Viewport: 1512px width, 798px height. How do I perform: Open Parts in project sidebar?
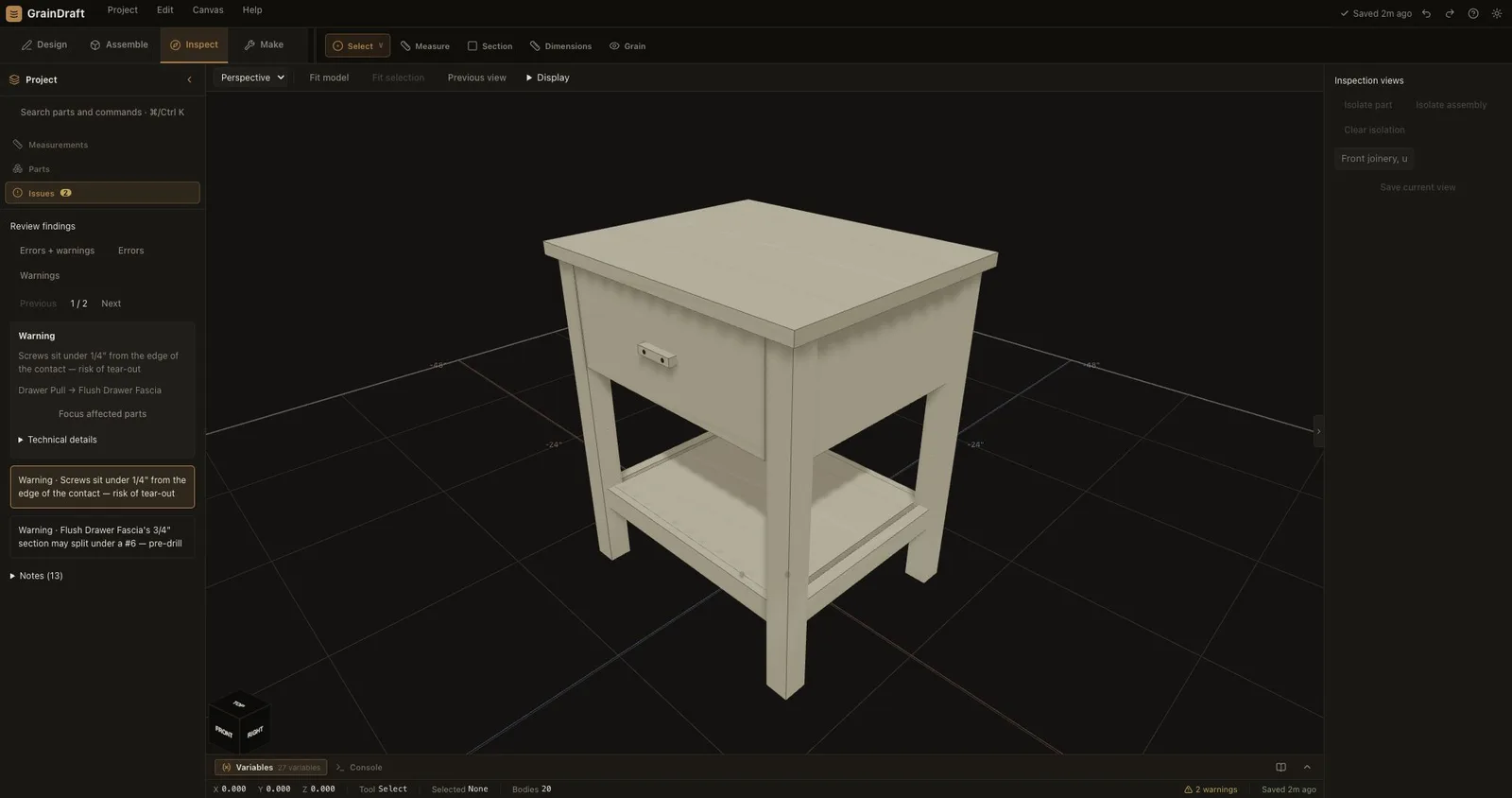click(102, 169)
